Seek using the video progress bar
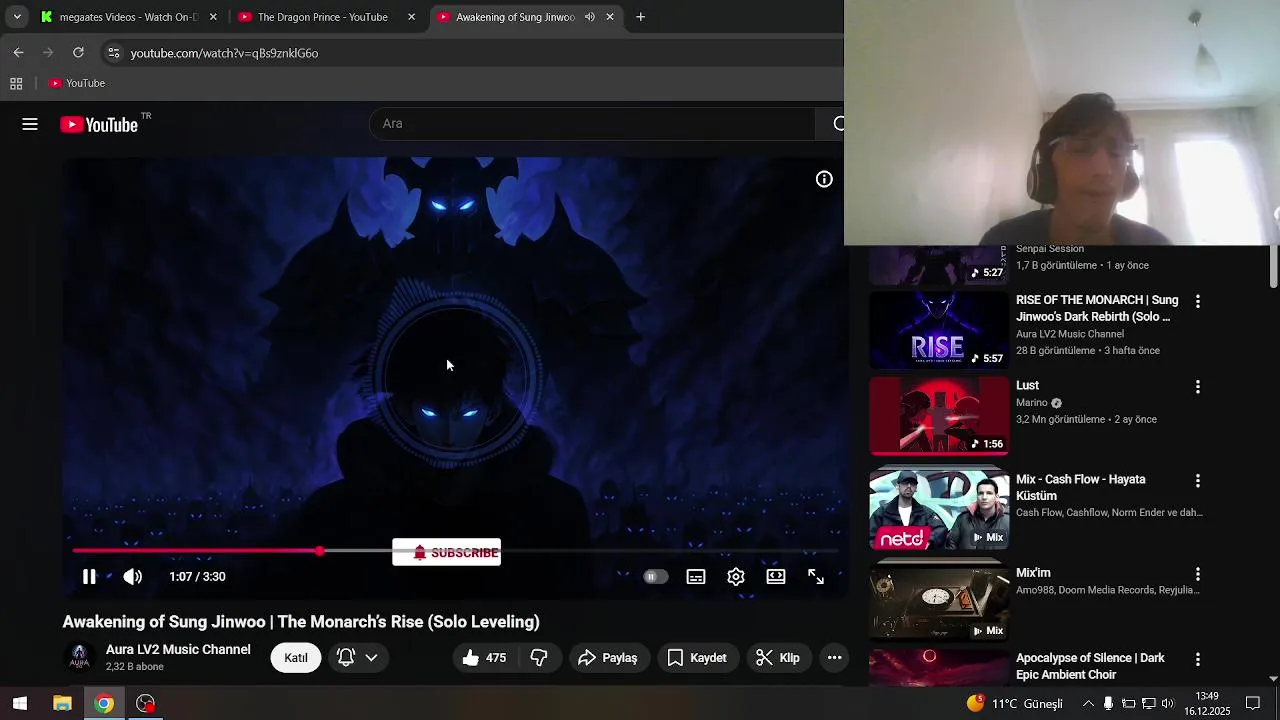Image resolution: width=1280 pixels, height=720 pixels. click(x=455, y=551)
